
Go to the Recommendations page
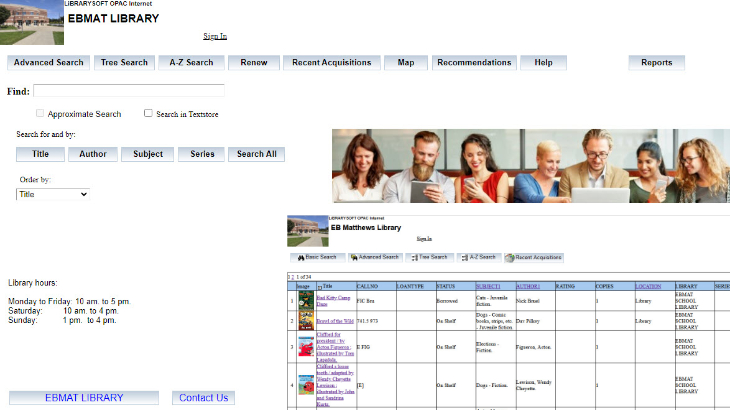tap(474, 63)
